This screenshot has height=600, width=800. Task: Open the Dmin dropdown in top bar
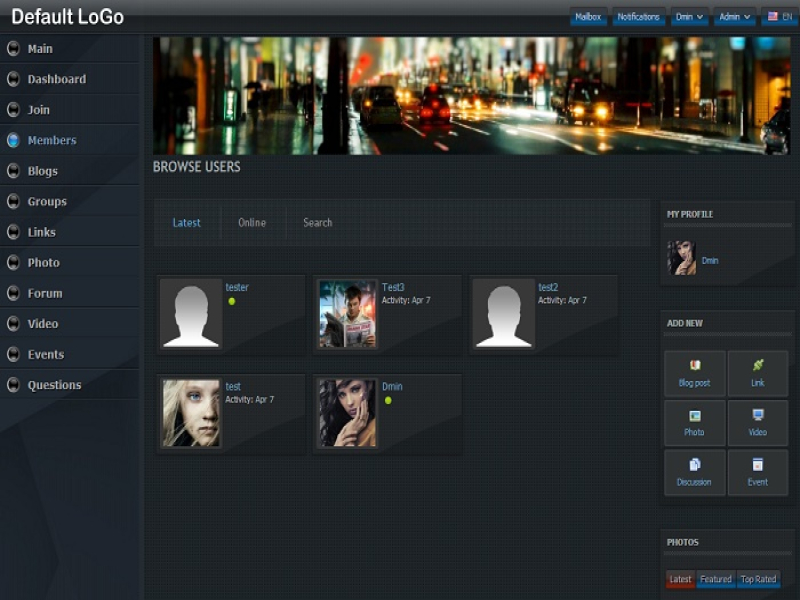pyautogui.click(x=689, y=17)
